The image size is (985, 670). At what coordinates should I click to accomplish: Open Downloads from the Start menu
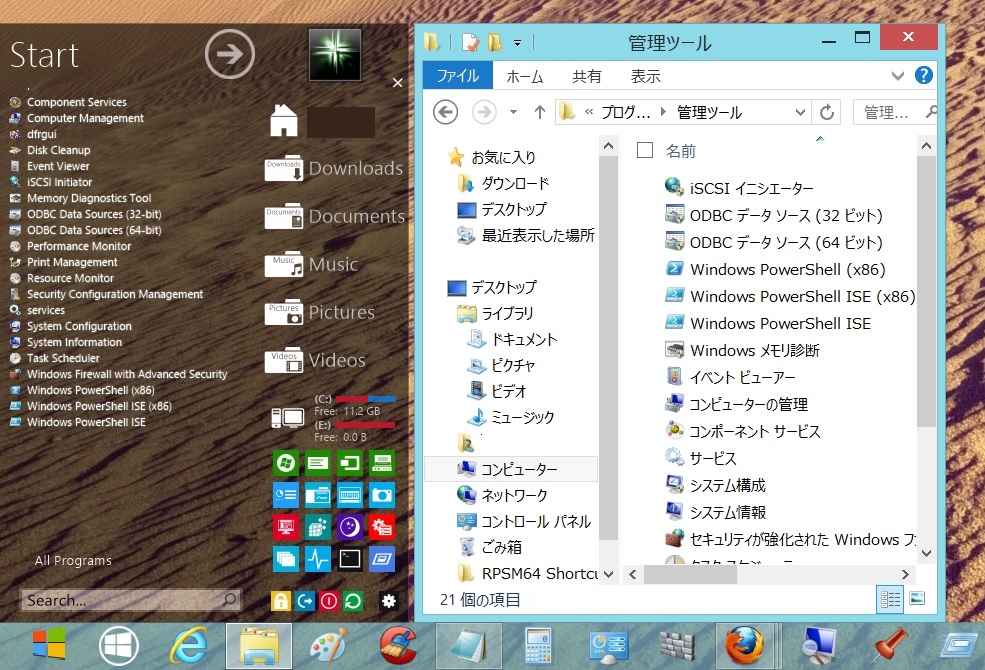tap(335, 169)
